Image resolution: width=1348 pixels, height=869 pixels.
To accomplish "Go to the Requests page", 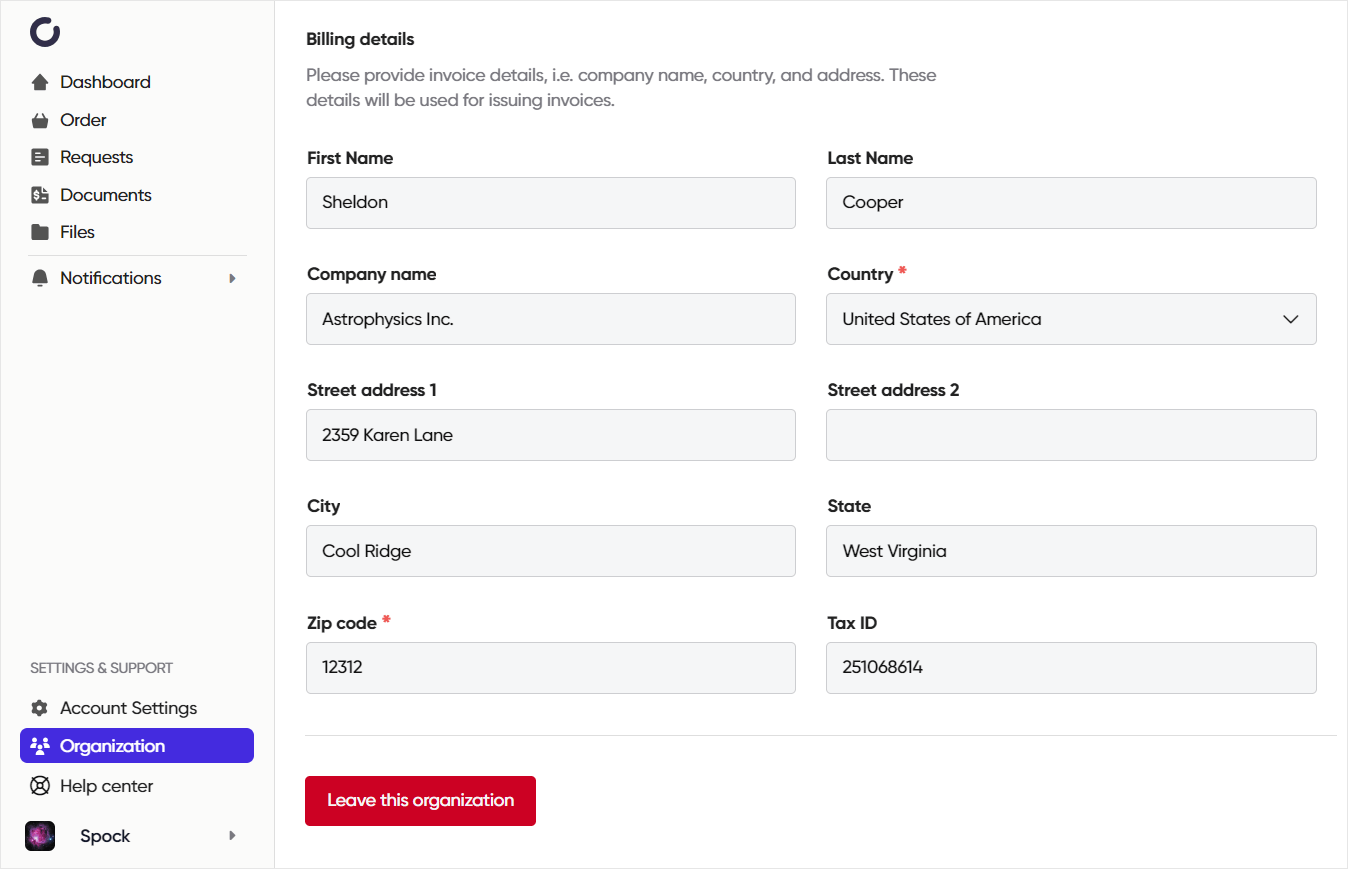I will click(96, 157).
